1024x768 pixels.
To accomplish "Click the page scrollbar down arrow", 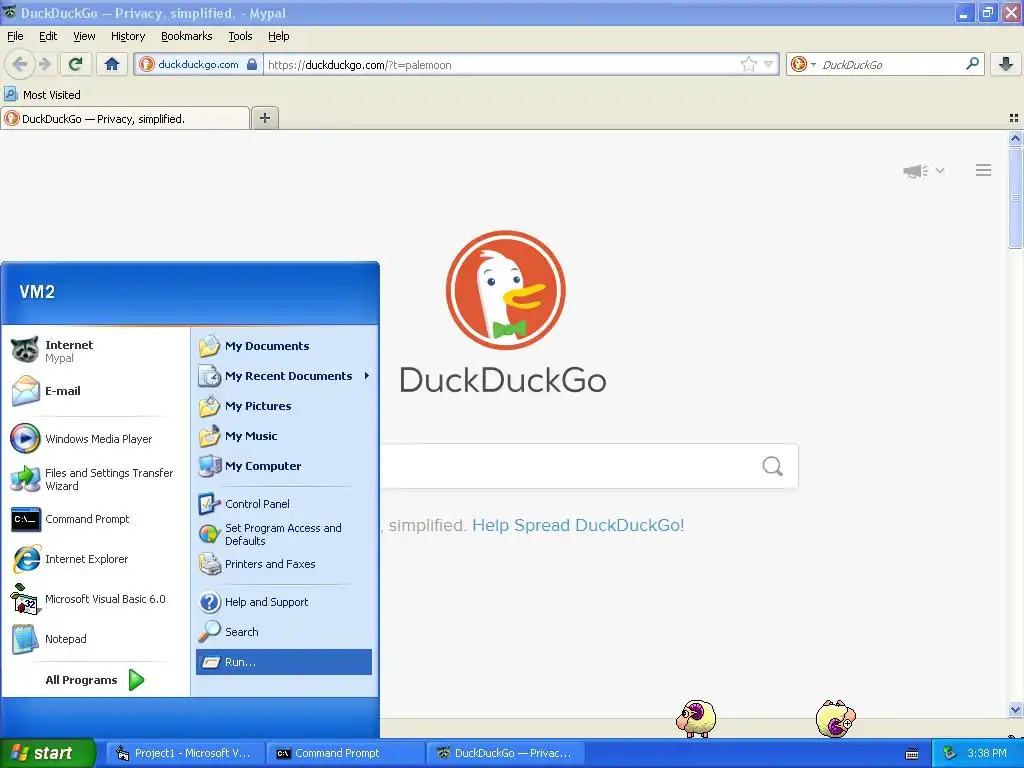I will pyautogui.click(x=1015, y=709).
